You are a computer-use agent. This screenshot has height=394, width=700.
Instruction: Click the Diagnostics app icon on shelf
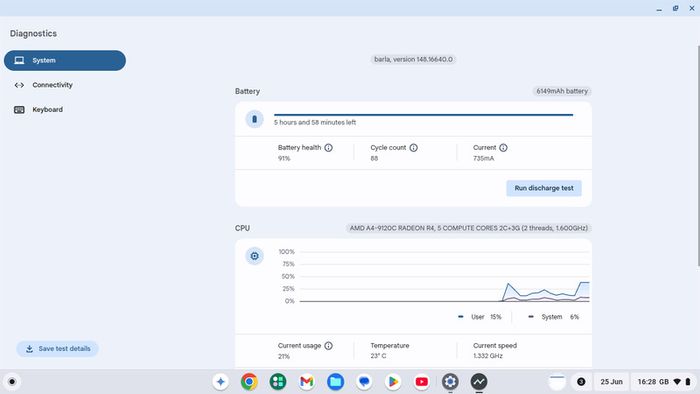(x=479, y=382)
